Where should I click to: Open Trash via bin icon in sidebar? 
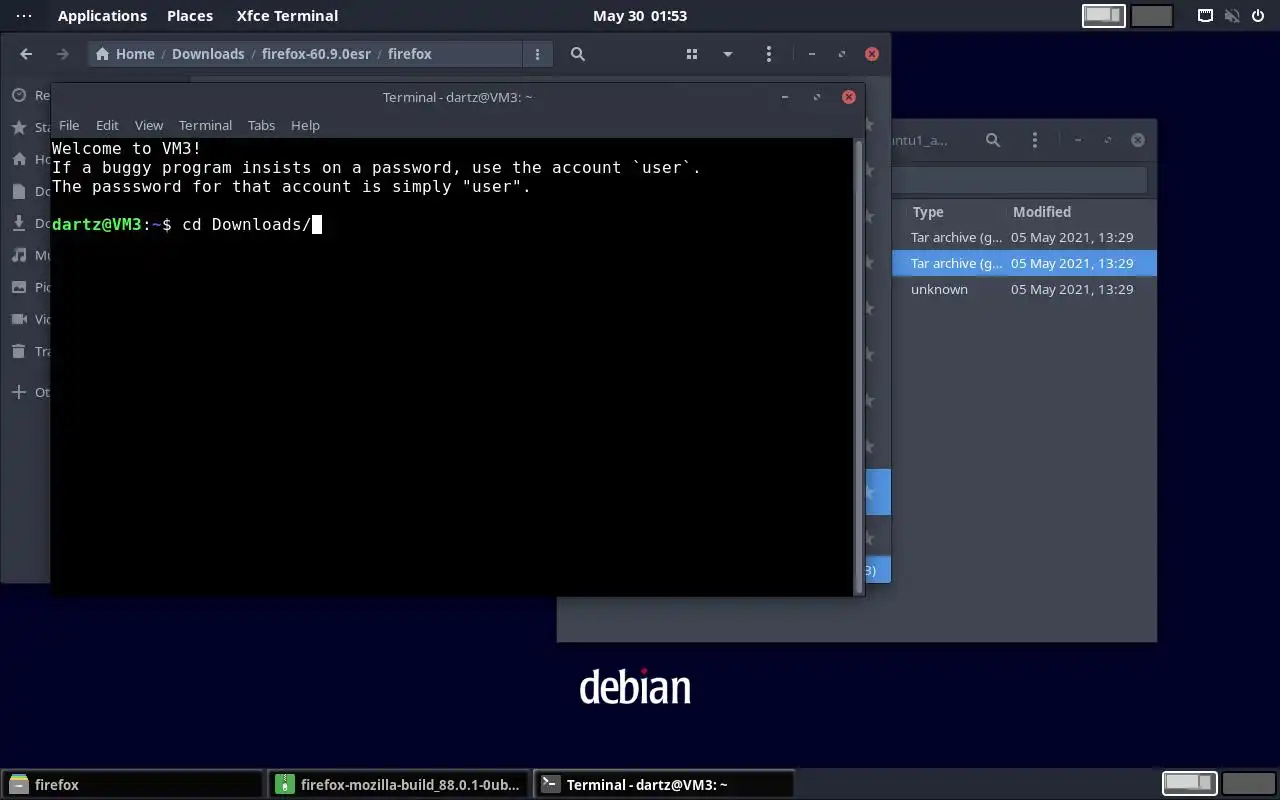coord(19,351)
